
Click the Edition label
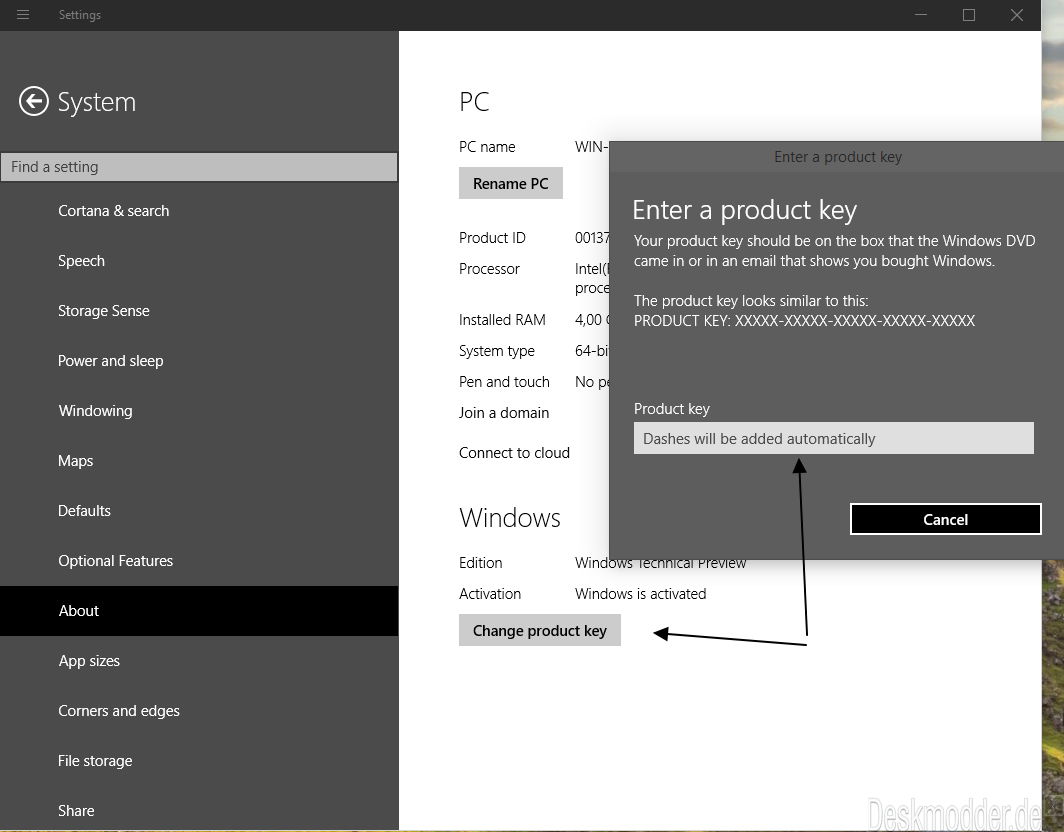tap(480, 563)
